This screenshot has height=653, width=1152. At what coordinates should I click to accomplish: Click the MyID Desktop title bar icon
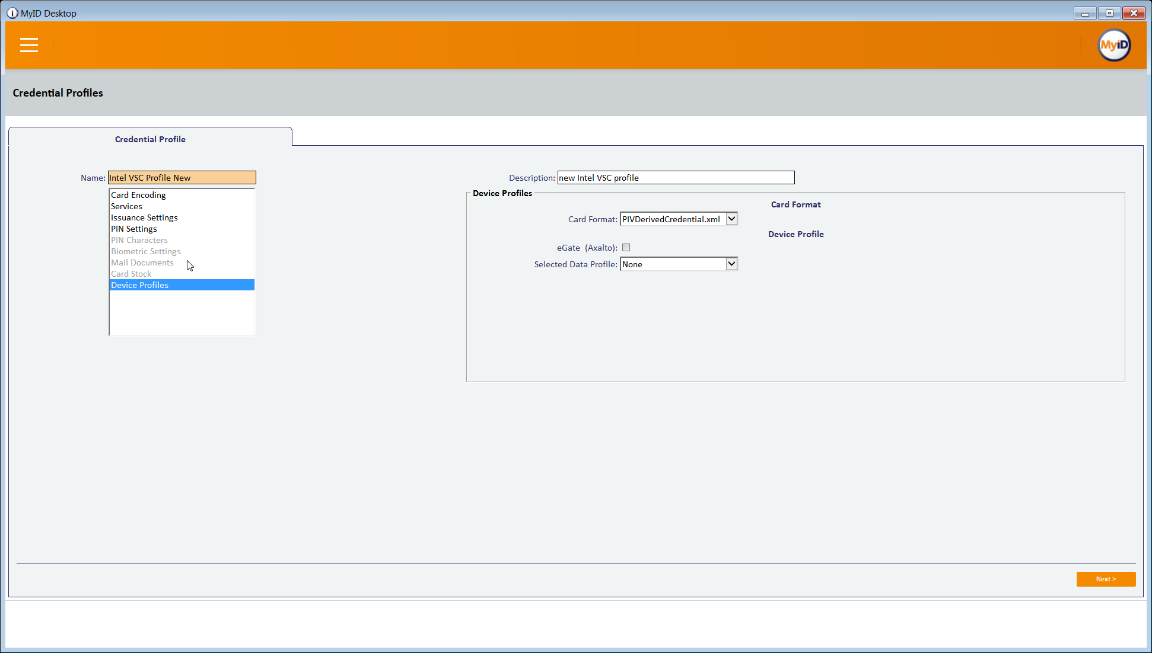pos(12,13)
